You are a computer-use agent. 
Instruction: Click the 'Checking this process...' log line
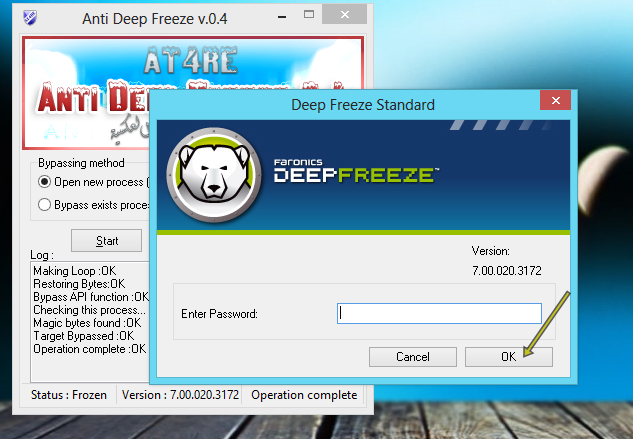(89, 310)
